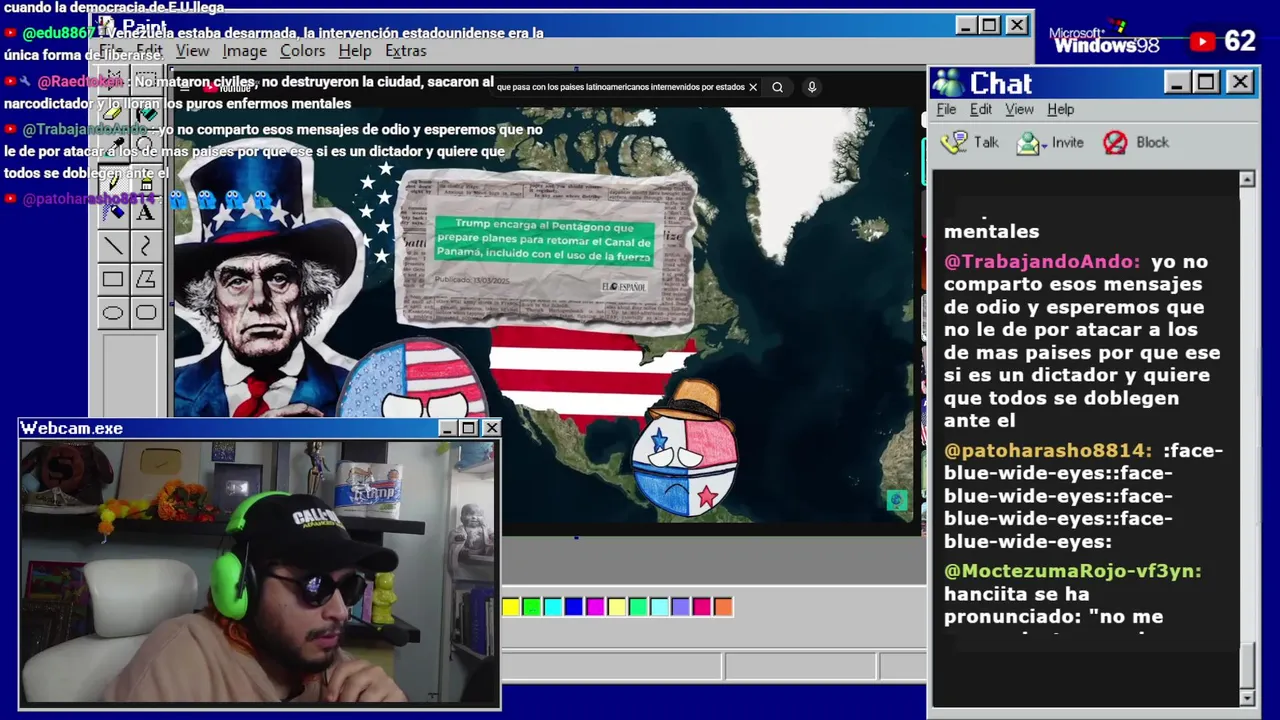Pick the bright green color swatch

532,607
